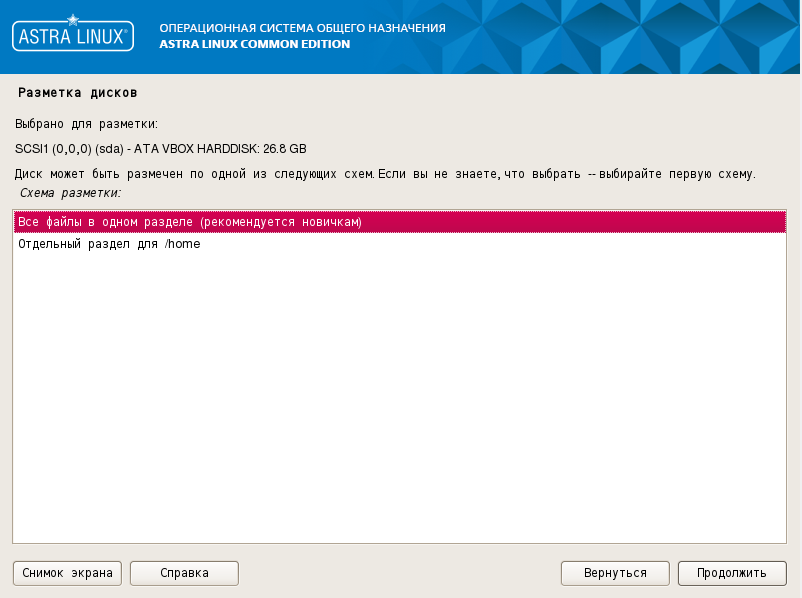Viewport: 802px width, 598px height.
Task: Open help via Справка button
Action: tap(184, 573)
